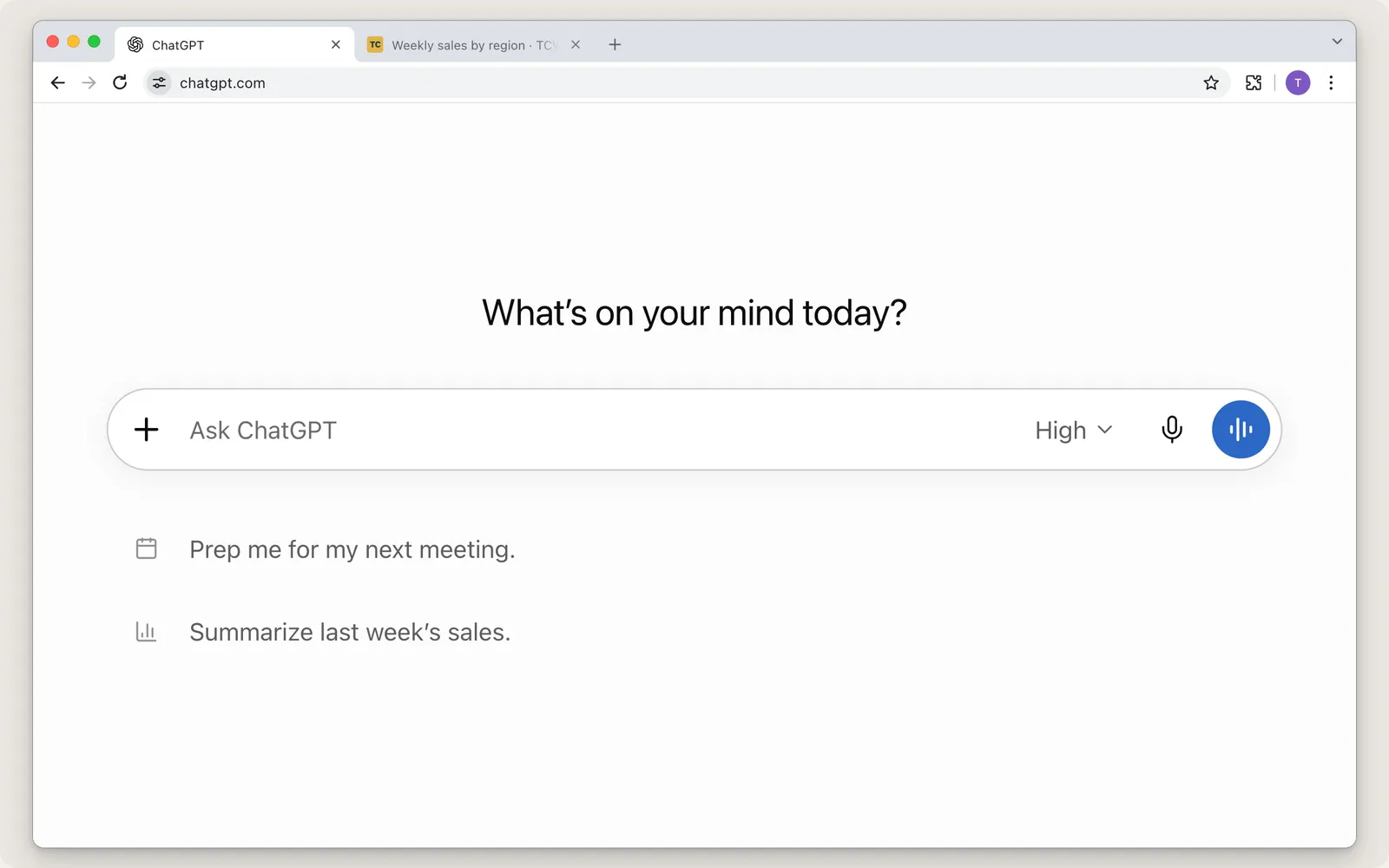
Task: Open the purple T profile avatar
Action: tap(1298, 83)
